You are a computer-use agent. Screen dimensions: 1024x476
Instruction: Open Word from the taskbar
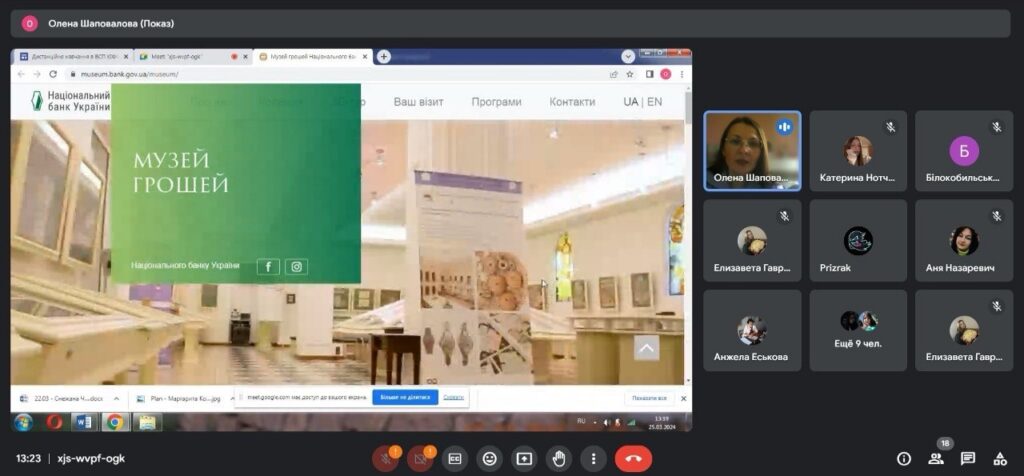(84, 422)
